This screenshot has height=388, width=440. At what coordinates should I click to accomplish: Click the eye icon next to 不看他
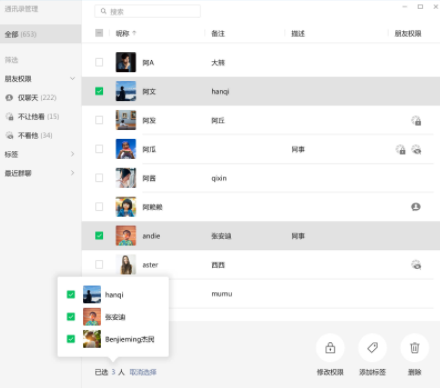(x=9, y=135)
